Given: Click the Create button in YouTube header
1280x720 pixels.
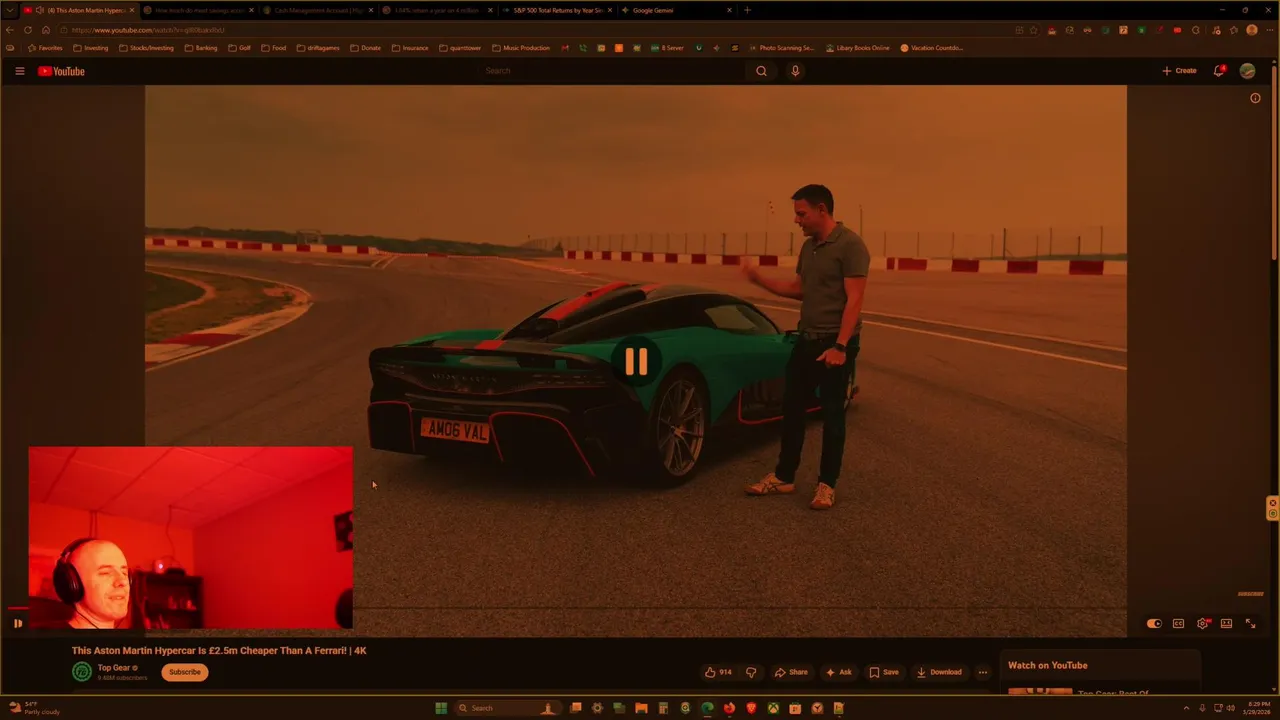Looking at the screenshot, I should [x=1179, y=71].
